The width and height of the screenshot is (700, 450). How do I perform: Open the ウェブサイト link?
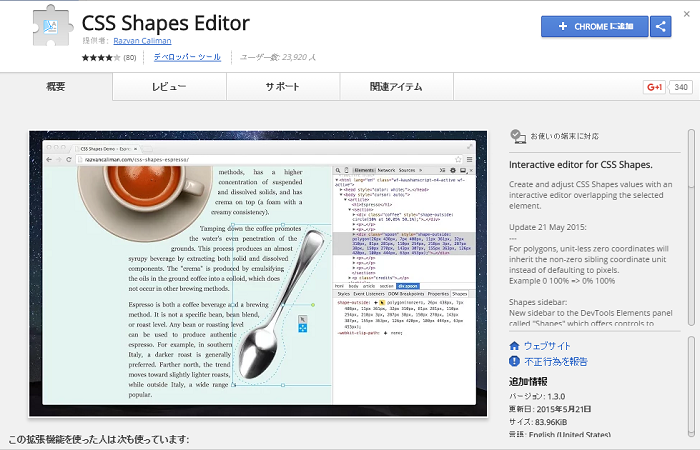tap(547, 346)
